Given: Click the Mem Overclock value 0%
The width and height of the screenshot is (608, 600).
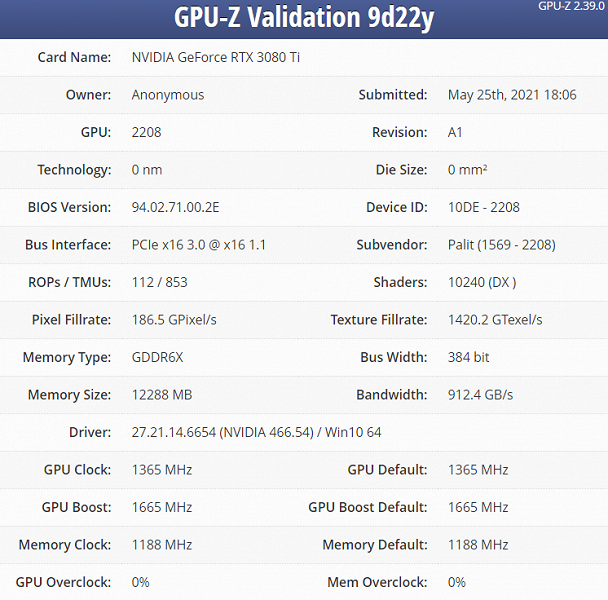Looking at the screenshot, I should pos(457,583).
